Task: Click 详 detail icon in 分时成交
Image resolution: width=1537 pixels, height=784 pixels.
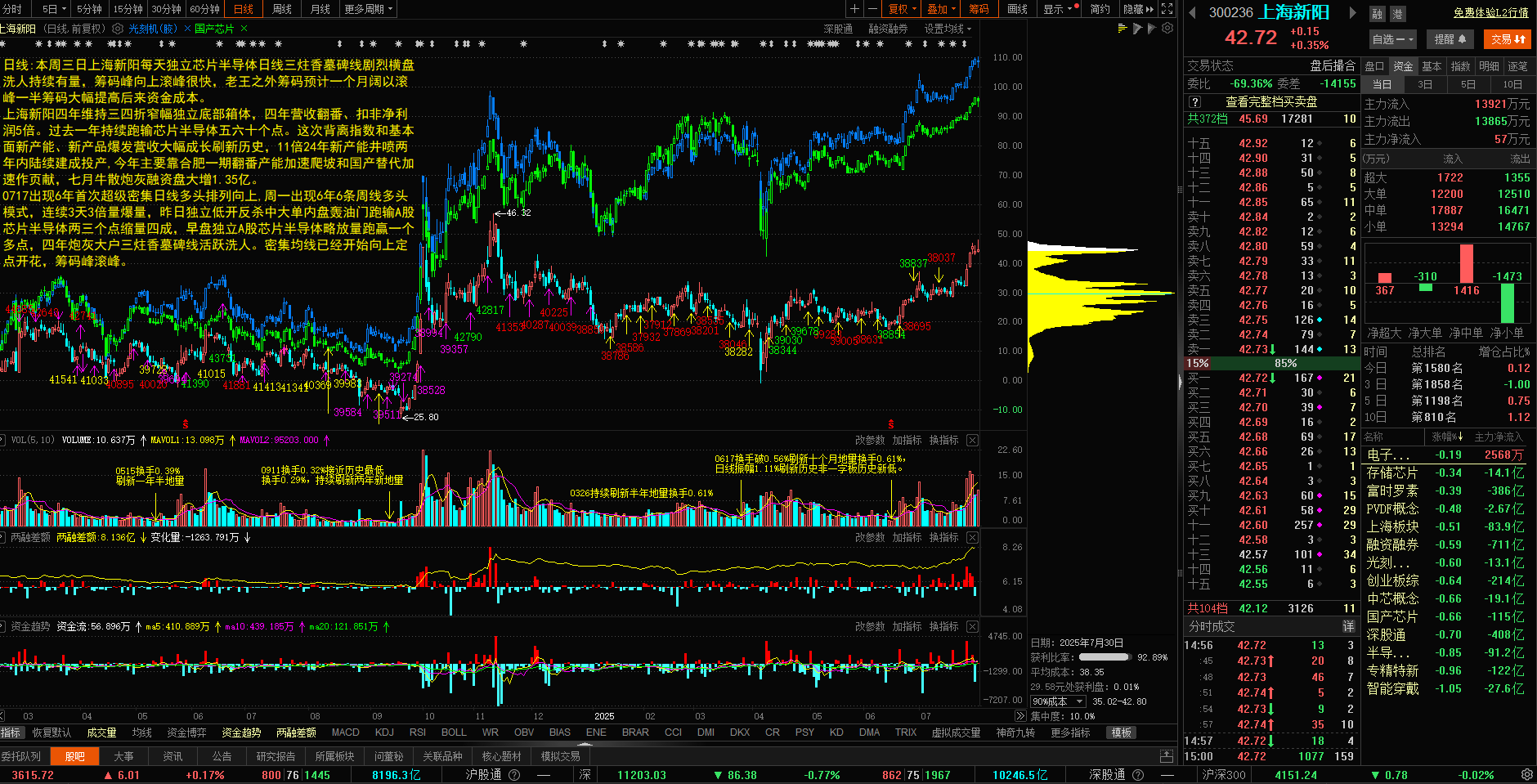Action: (1348, 626)
